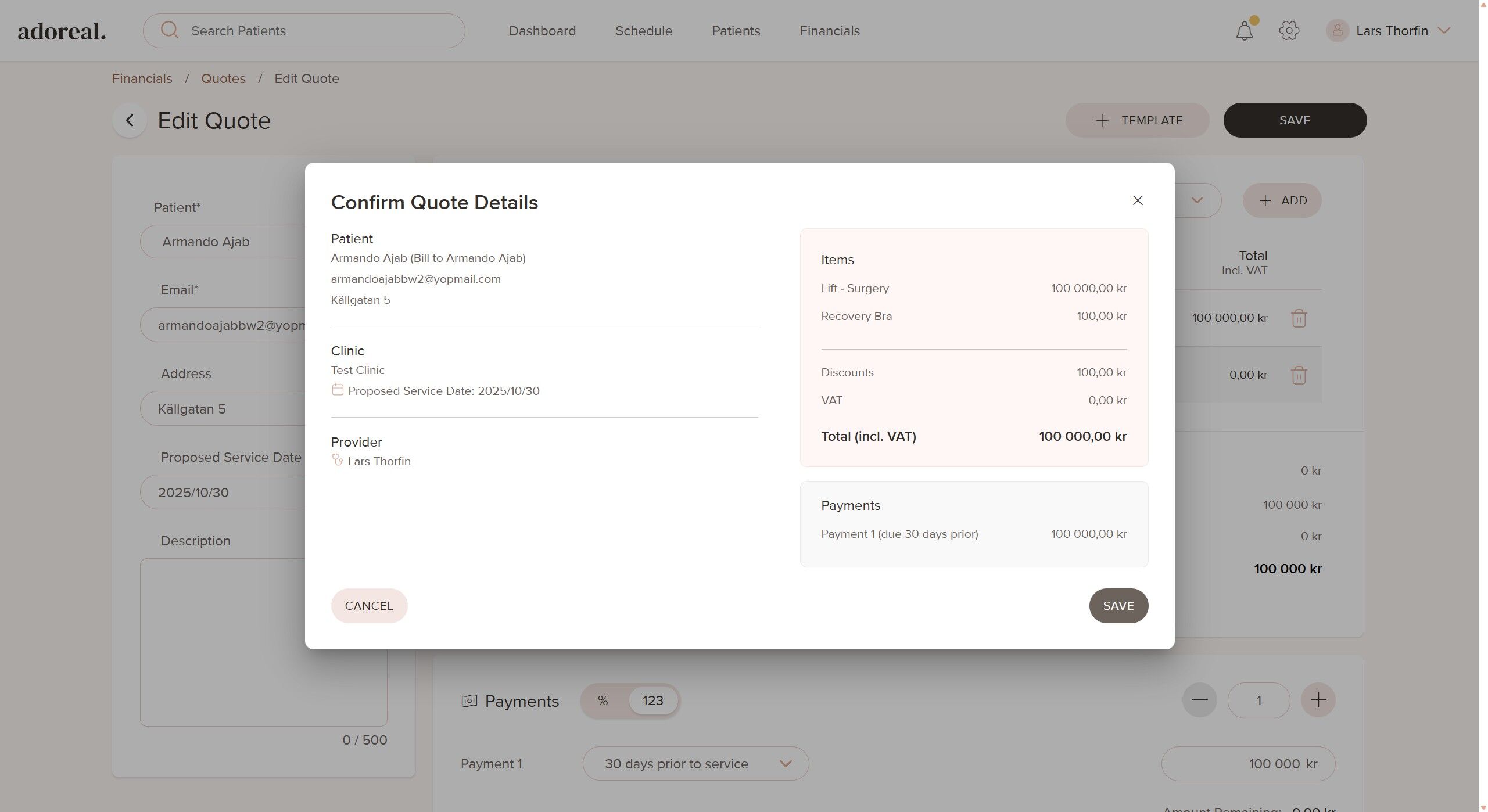Decrease payment count with minus button
1488x812 pixels.
coord(1199,700)
